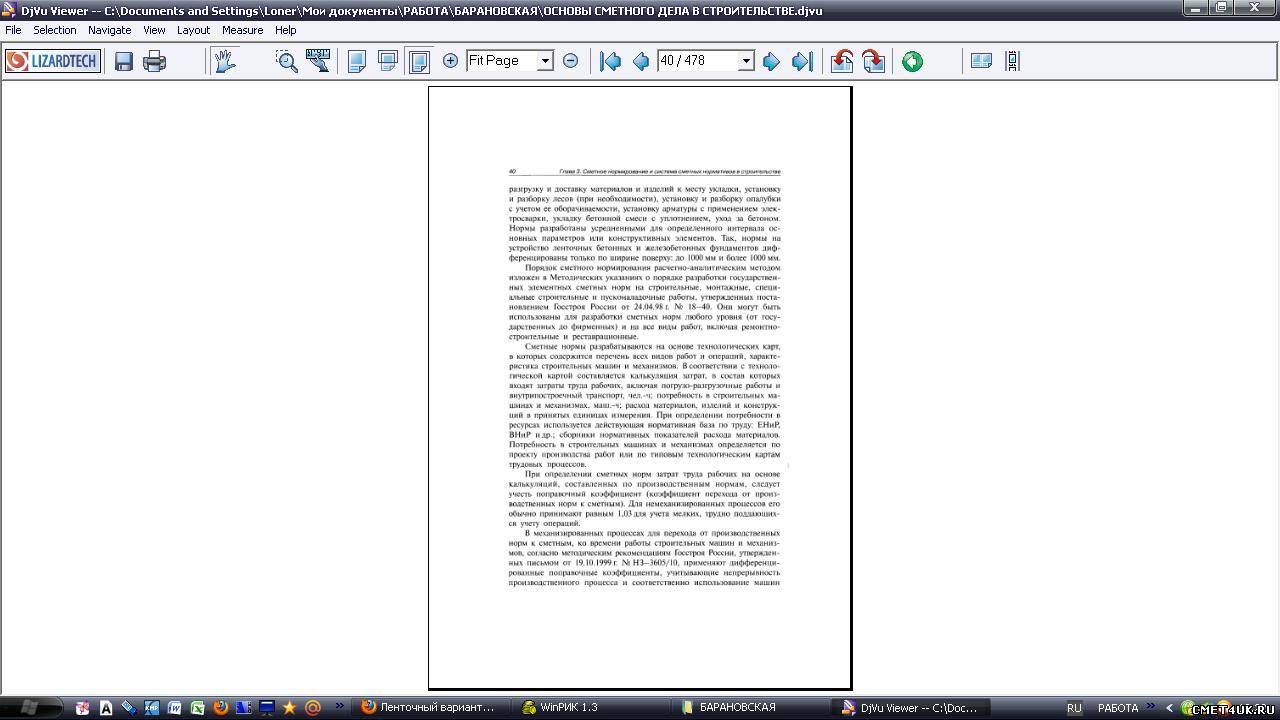This screenshot has width=1280, height=720.
Task: Save the document with the floppy disk icon
Action: click(124, 61)
